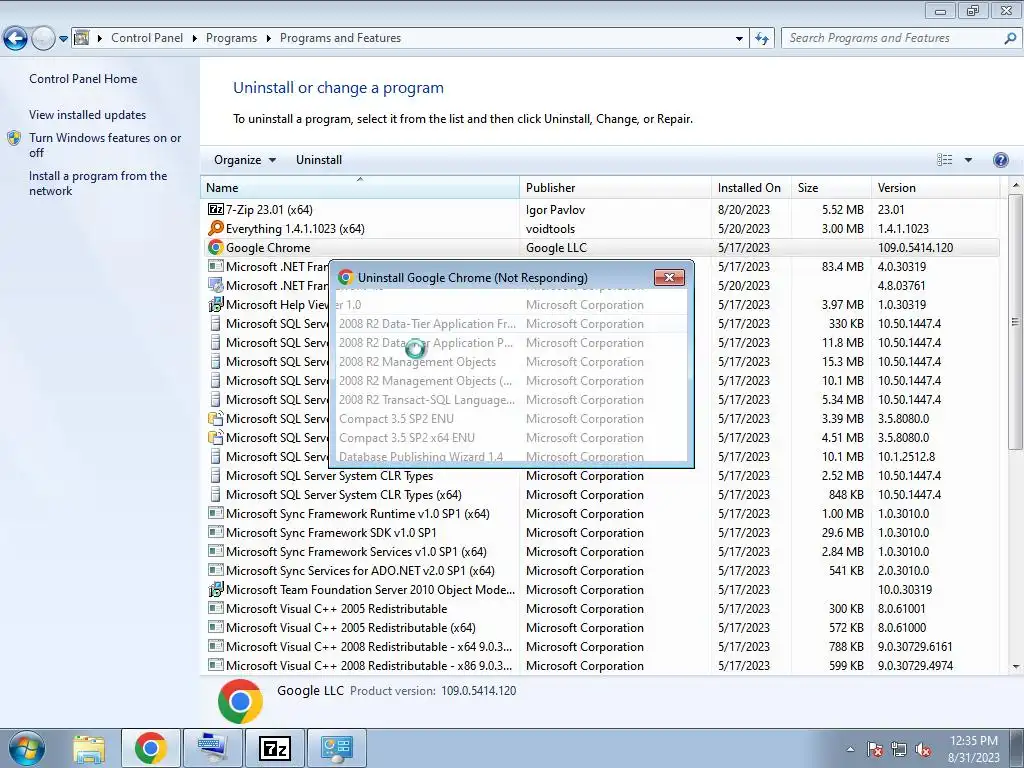The image size is (1024, 768).
Task: Click the large Chrome logo in details pane
Action: click(240, 701)
